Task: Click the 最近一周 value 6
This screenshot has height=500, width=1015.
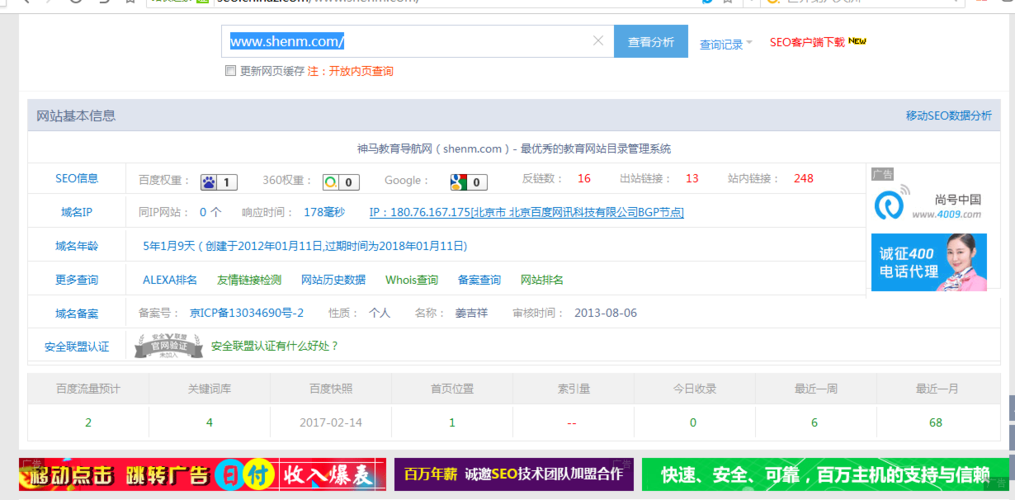Action: (x=814, y=423)
